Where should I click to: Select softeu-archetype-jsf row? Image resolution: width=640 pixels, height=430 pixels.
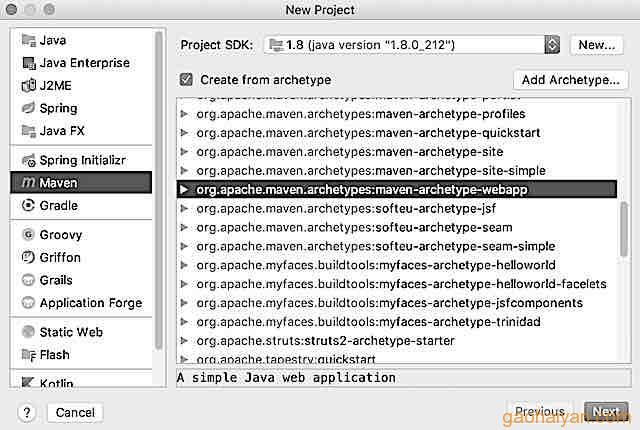pos(397,208)
